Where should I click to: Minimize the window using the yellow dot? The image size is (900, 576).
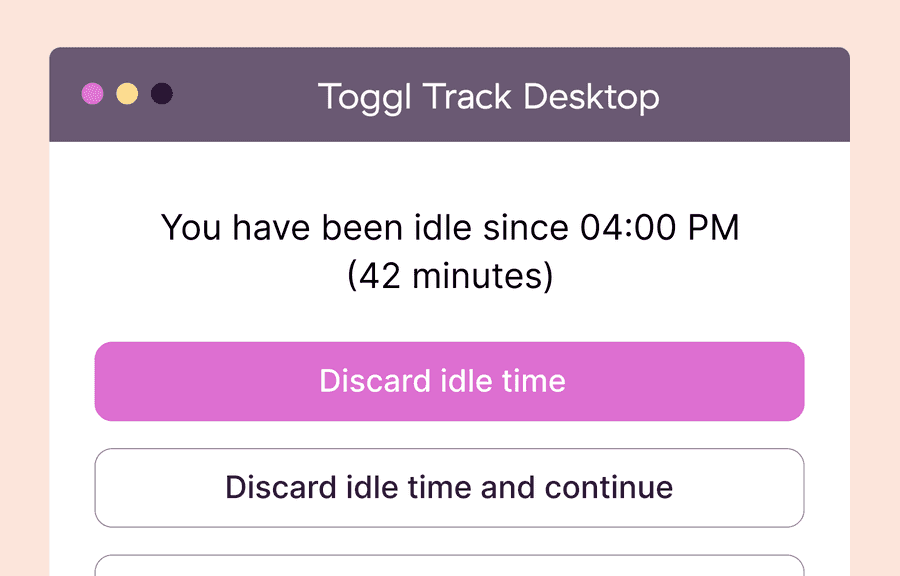click(127, 94)
